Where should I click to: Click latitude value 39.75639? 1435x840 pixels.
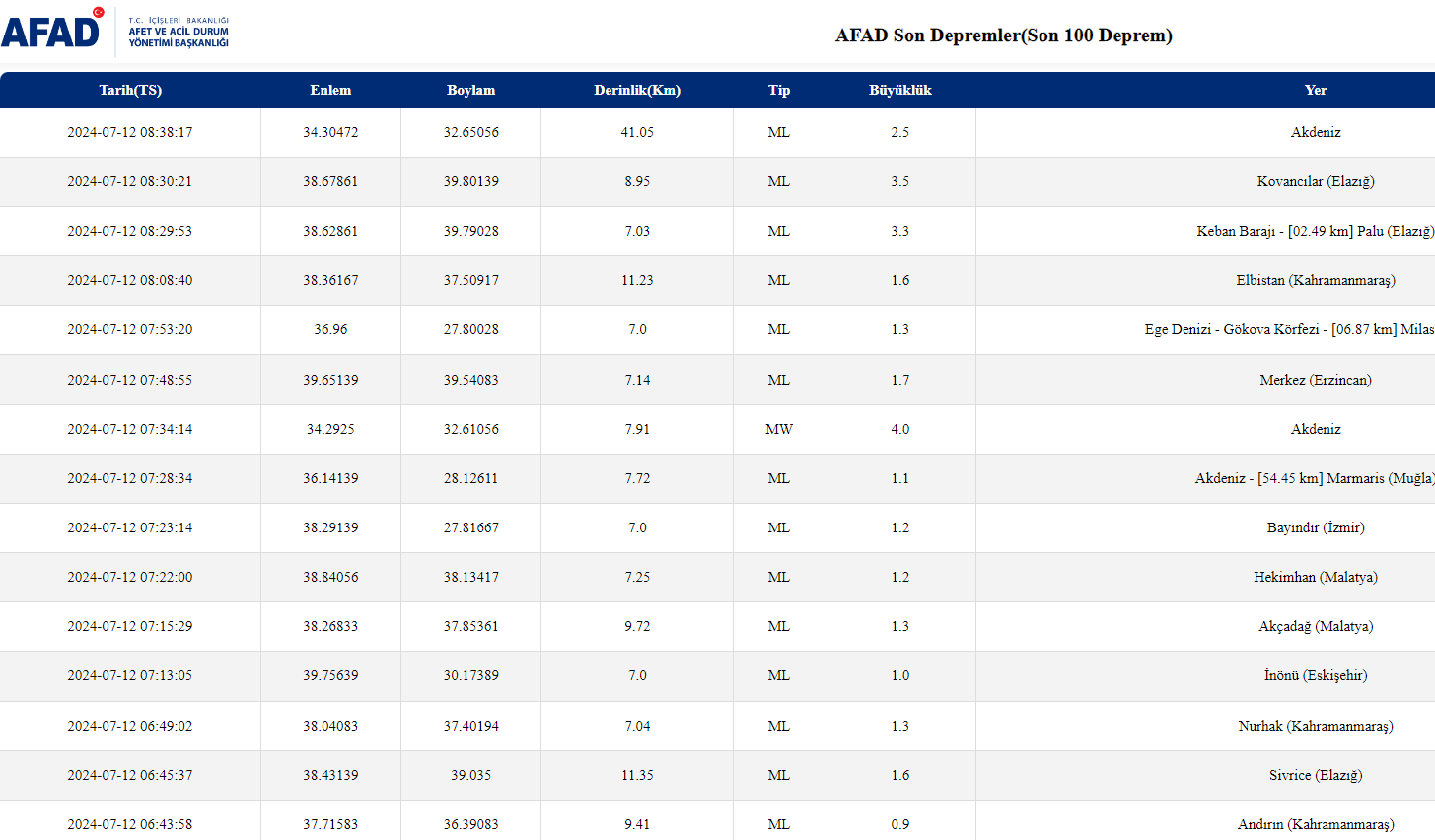point(330,675)
